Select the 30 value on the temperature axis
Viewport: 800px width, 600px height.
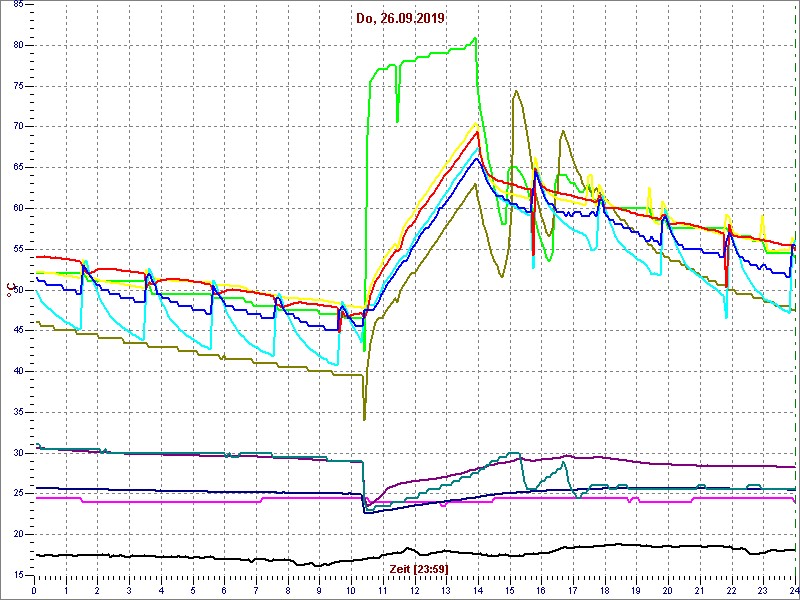click(x=17, y=453)
